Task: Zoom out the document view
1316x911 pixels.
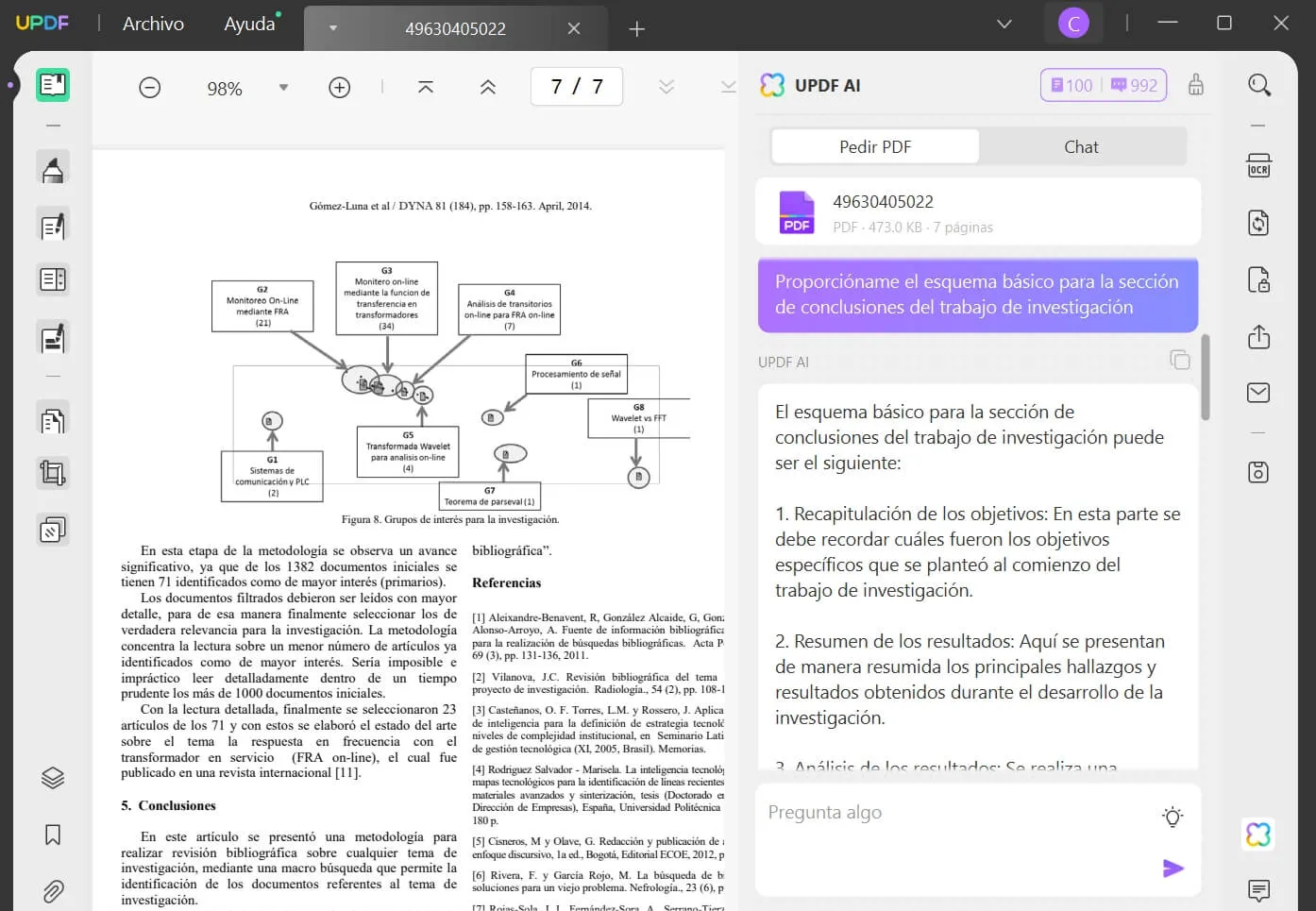Action: (149, 88)
